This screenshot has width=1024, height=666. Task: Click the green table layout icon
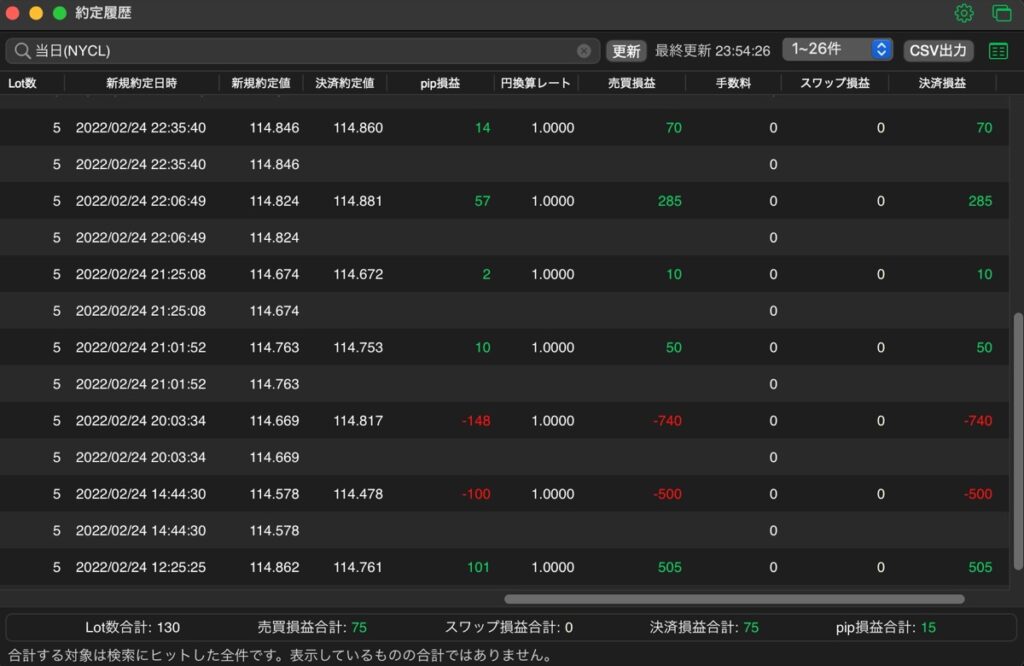[998, 51]
